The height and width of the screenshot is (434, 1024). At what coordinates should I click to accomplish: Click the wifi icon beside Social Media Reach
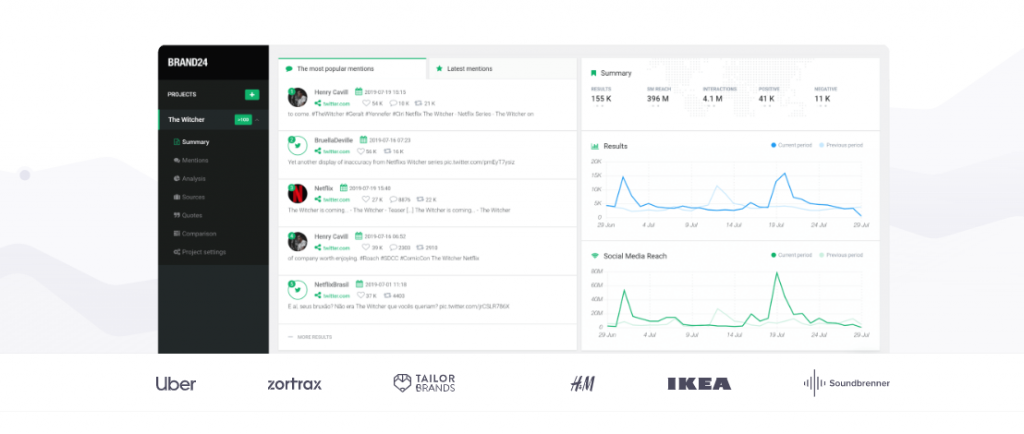point(595,256)
